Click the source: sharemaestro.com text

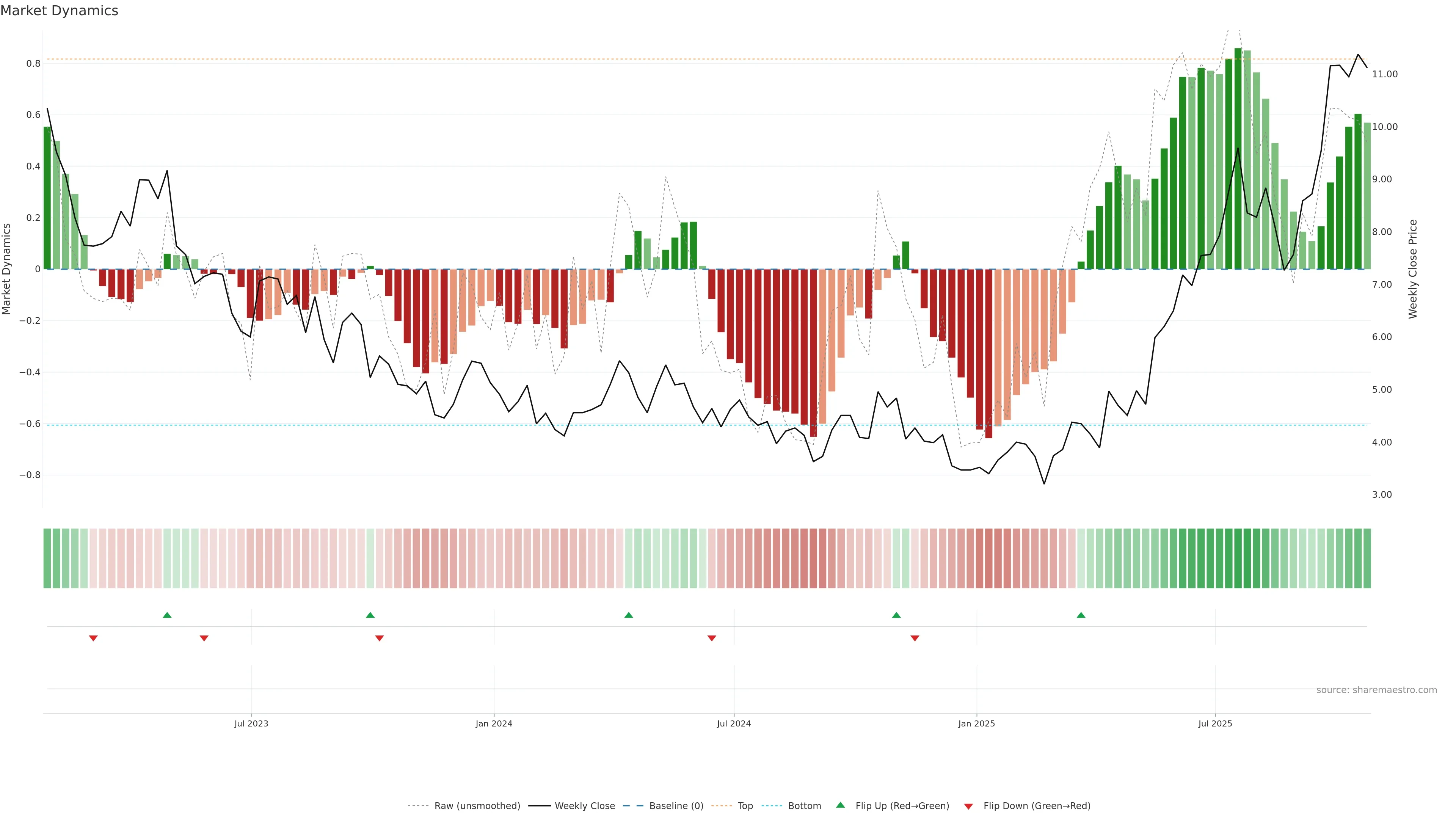1376,690
